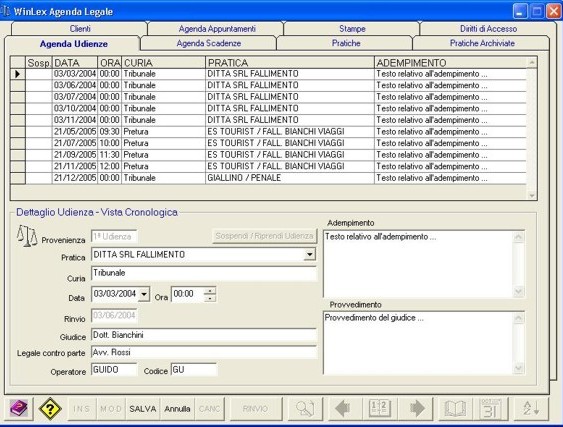This screenshot has width=563, height=427.
Task: Click Adempimento text area scroll down arrow
Action: click(x=518, y=291)
